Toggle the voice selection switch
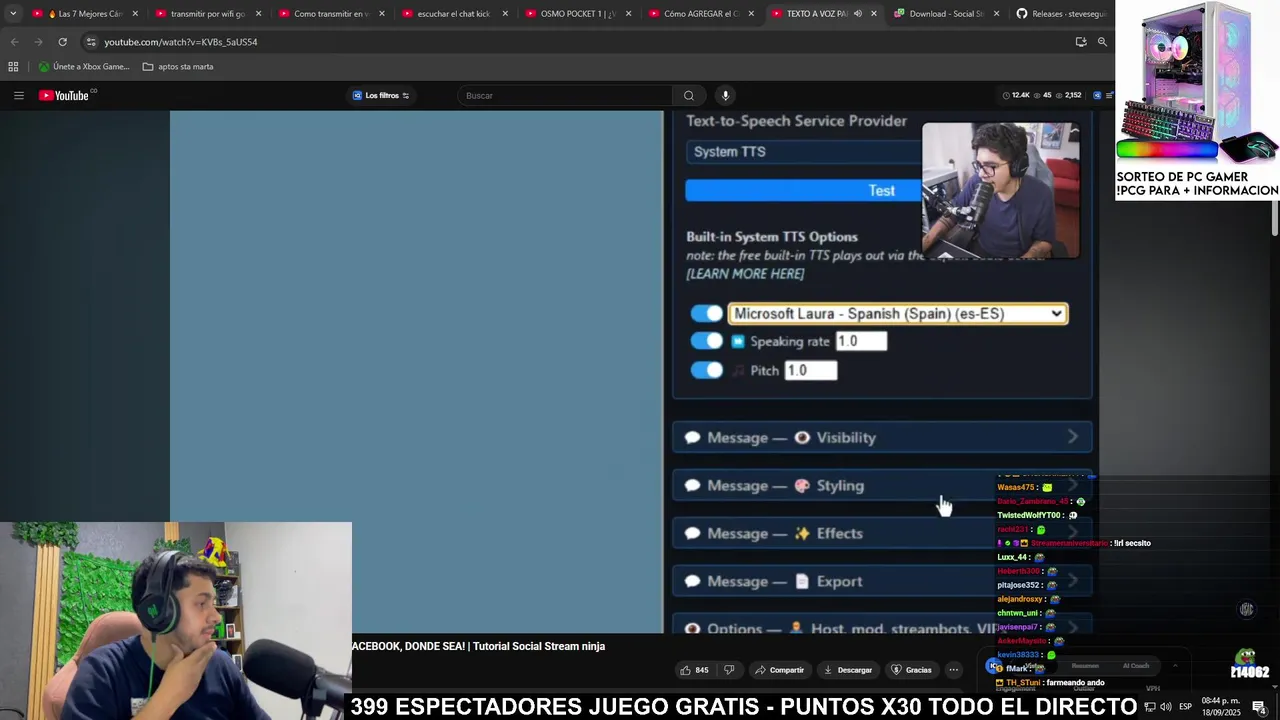Viewport: 1280px width, 720px height. (x=707, y=314)
